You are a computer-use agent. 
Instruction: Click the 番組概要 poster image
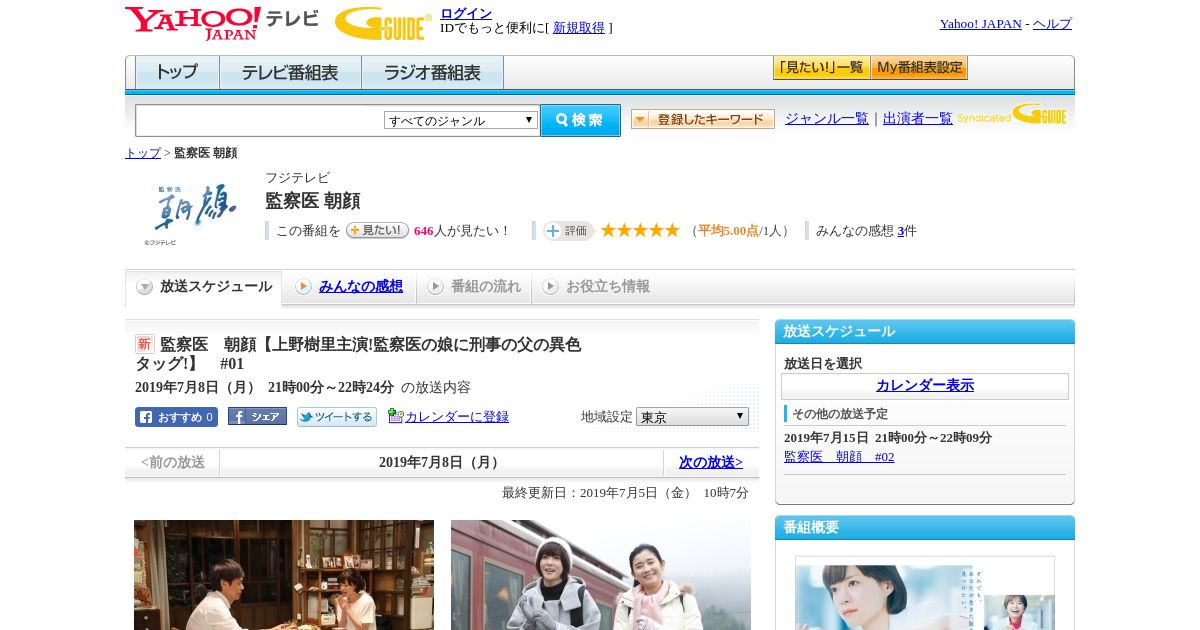(x=925, y=593)
